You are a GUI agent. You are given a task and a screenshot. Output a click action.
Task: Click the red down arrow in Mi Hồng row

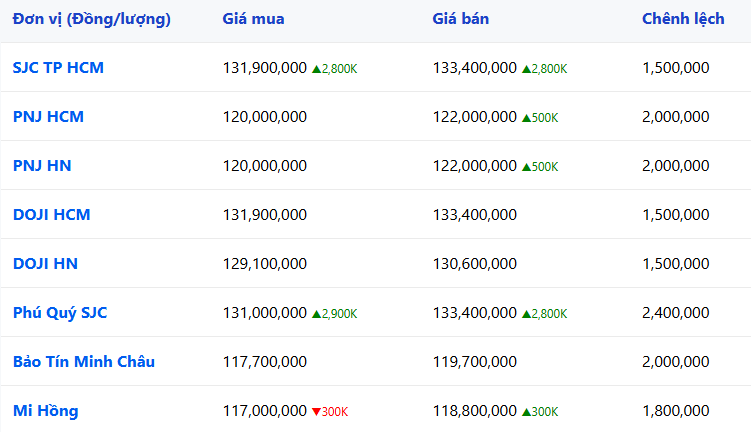click(x=317, y=412)
